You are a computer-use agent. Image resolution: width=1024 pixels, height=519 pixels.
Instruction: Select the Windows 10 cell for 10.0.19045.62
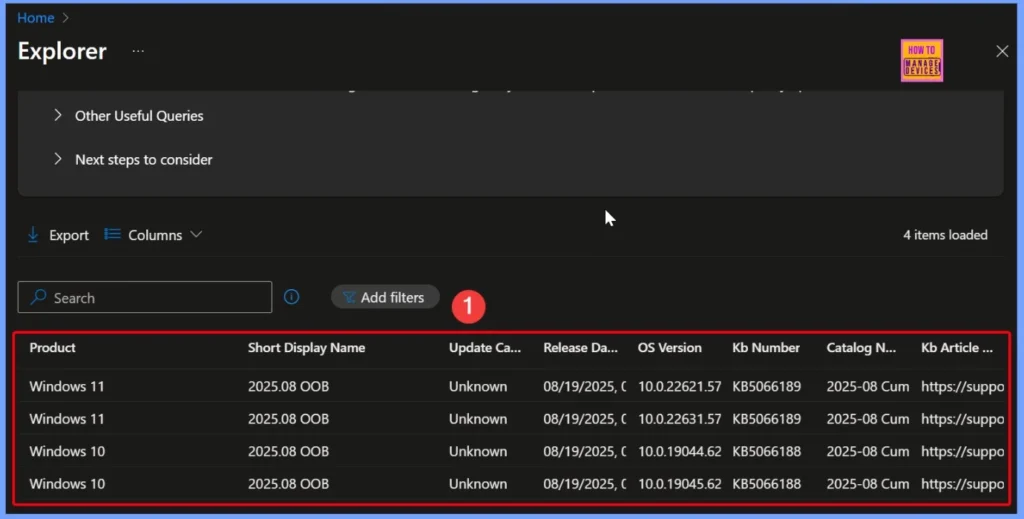click(x=67, y=484)
